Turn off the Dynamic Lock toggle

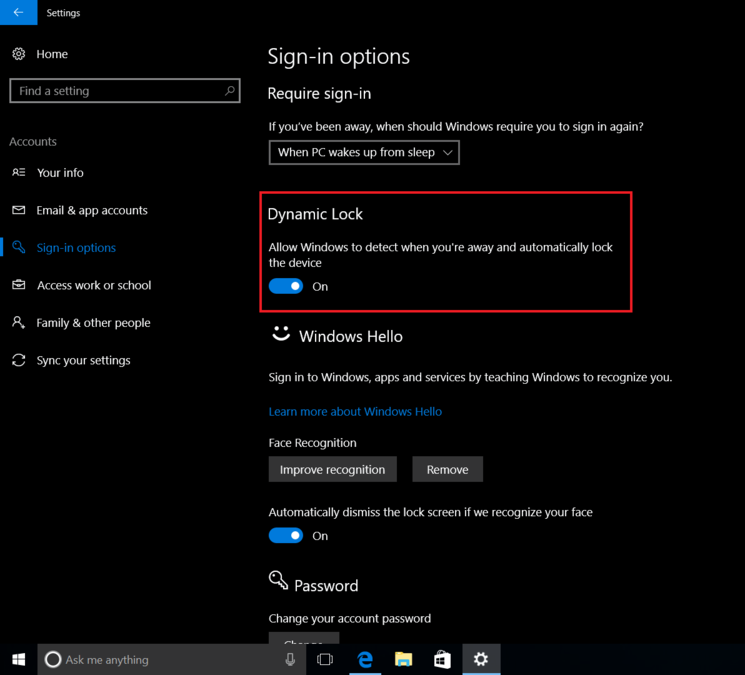point(286,286)
